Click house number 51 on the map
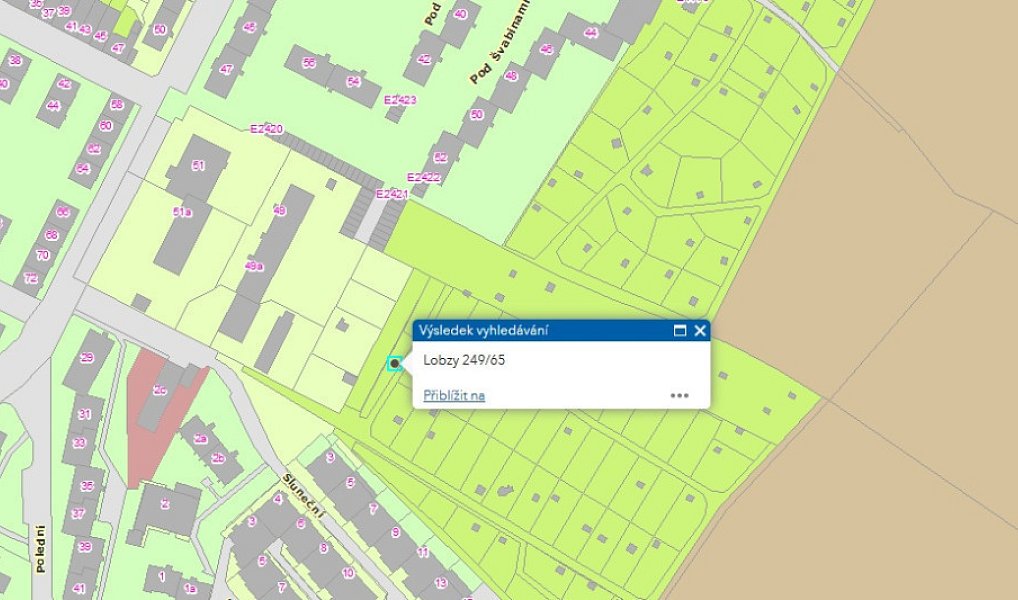The width and height of the screenshot is (1018, 600). pos(198,166)
